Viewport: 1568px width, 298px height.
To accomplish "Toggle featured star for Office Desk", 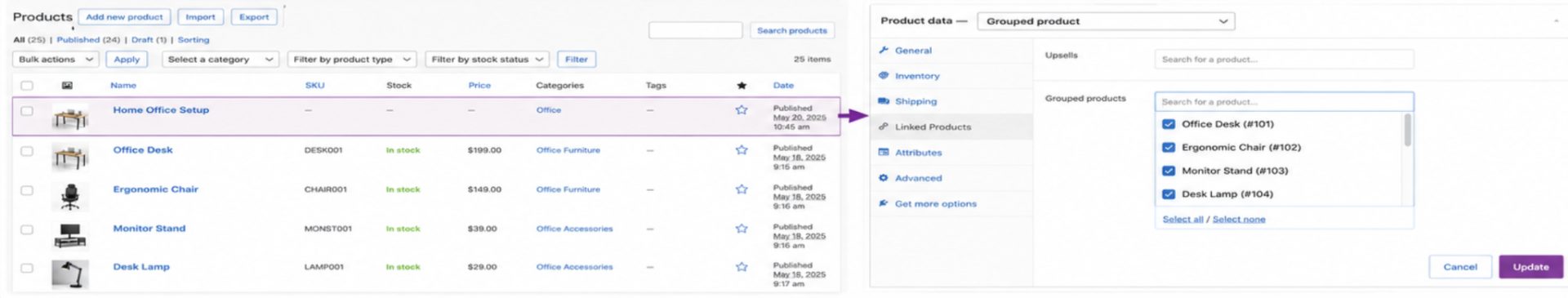I will point(742,149).
